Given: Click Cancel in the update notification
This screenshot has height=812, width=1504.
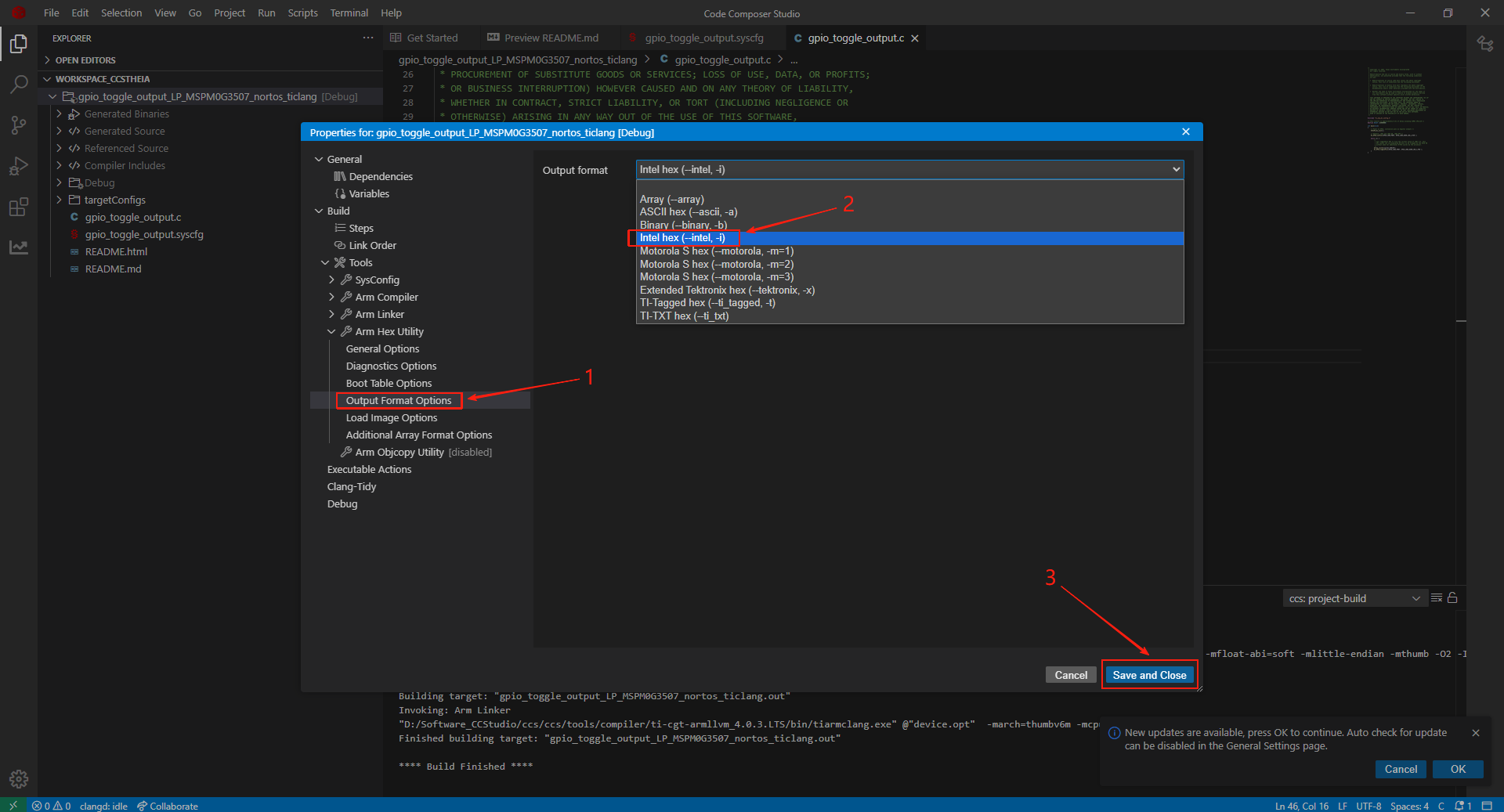Looking at the screenshot, I should tap(1401, 769).
